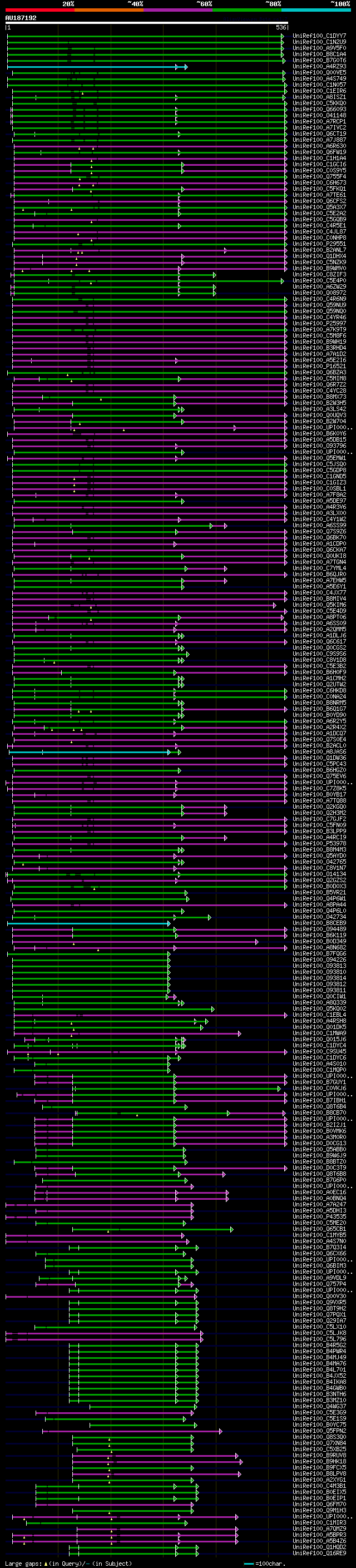Select label UniRef100_C5KKQ0

pos(319,103)
